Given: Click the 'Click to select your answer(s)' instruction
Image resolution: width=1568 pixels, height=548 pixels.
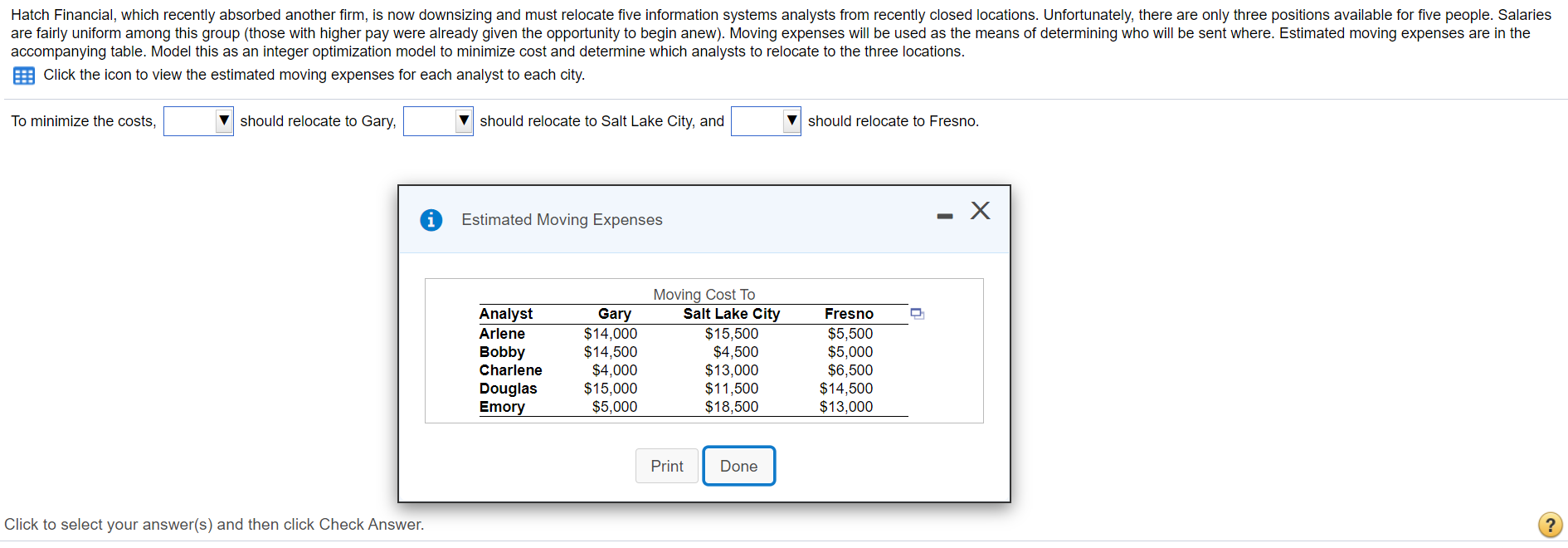Looking at the screenshot, I should pos(214,525).
